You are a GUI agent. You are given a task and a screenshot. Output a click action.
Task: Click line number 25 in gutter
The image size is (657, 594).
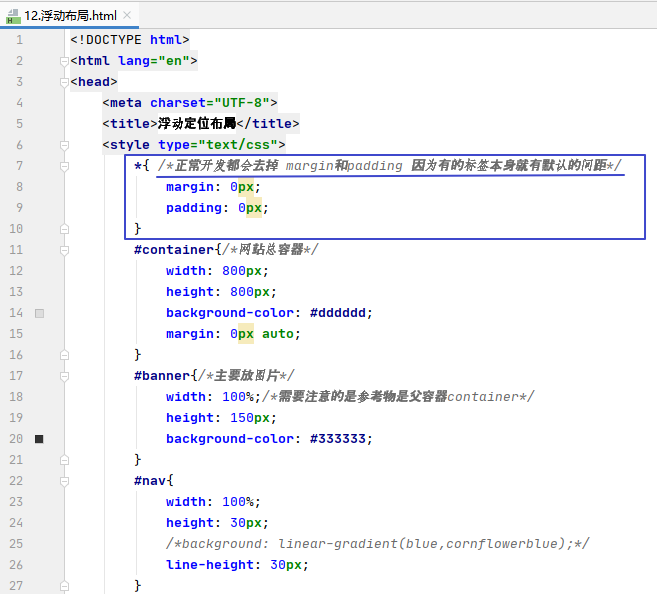click(x=16, y=544)
